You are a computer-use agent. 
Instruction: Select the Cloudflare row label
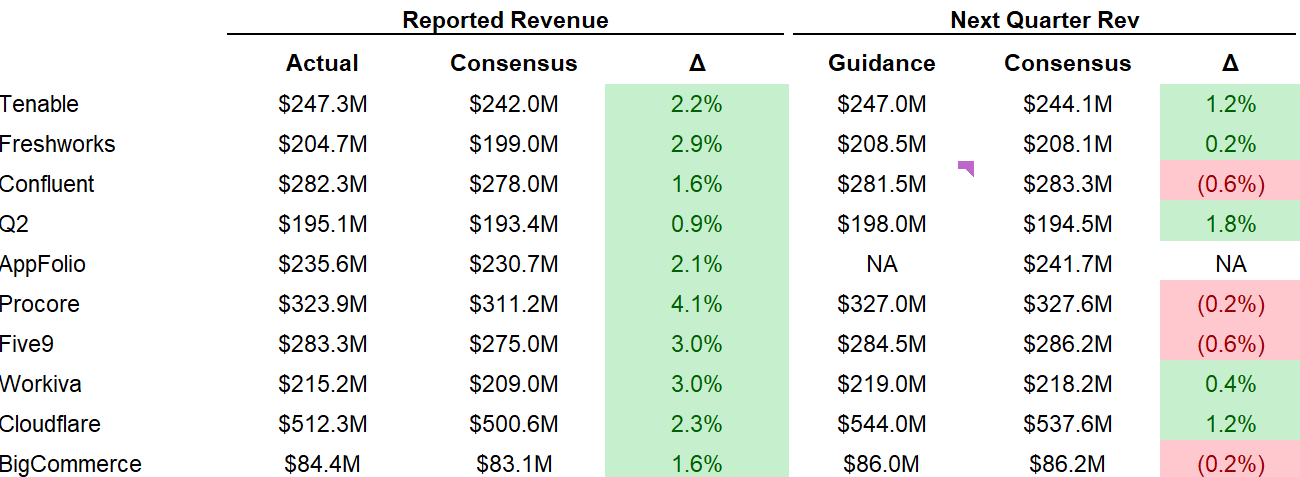coord(51,424)
